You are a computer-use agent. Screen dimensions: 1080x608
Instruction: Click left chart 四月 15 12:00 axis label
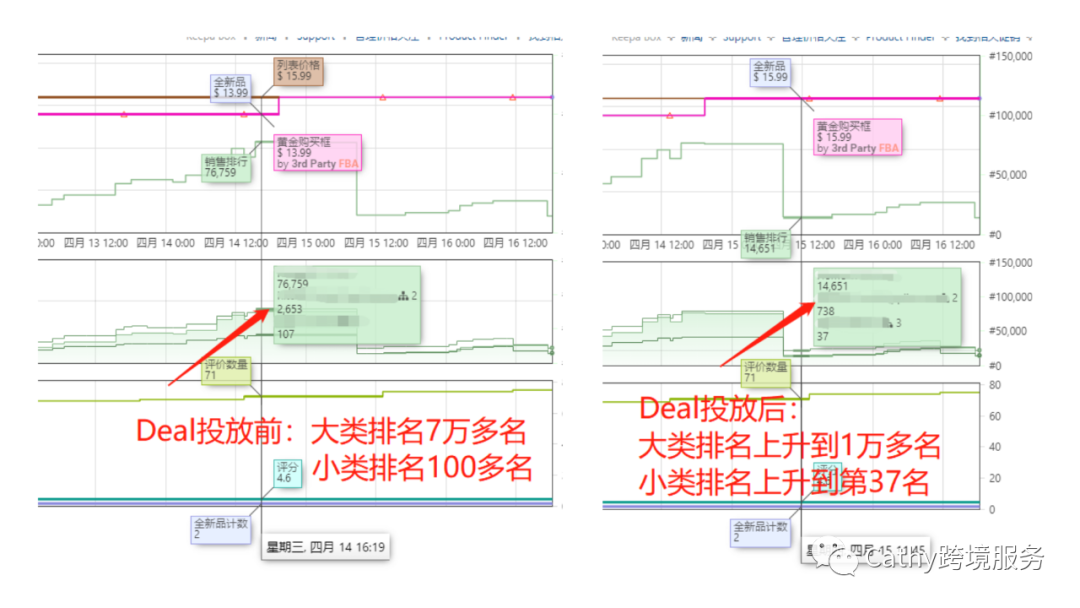[376, 243]
